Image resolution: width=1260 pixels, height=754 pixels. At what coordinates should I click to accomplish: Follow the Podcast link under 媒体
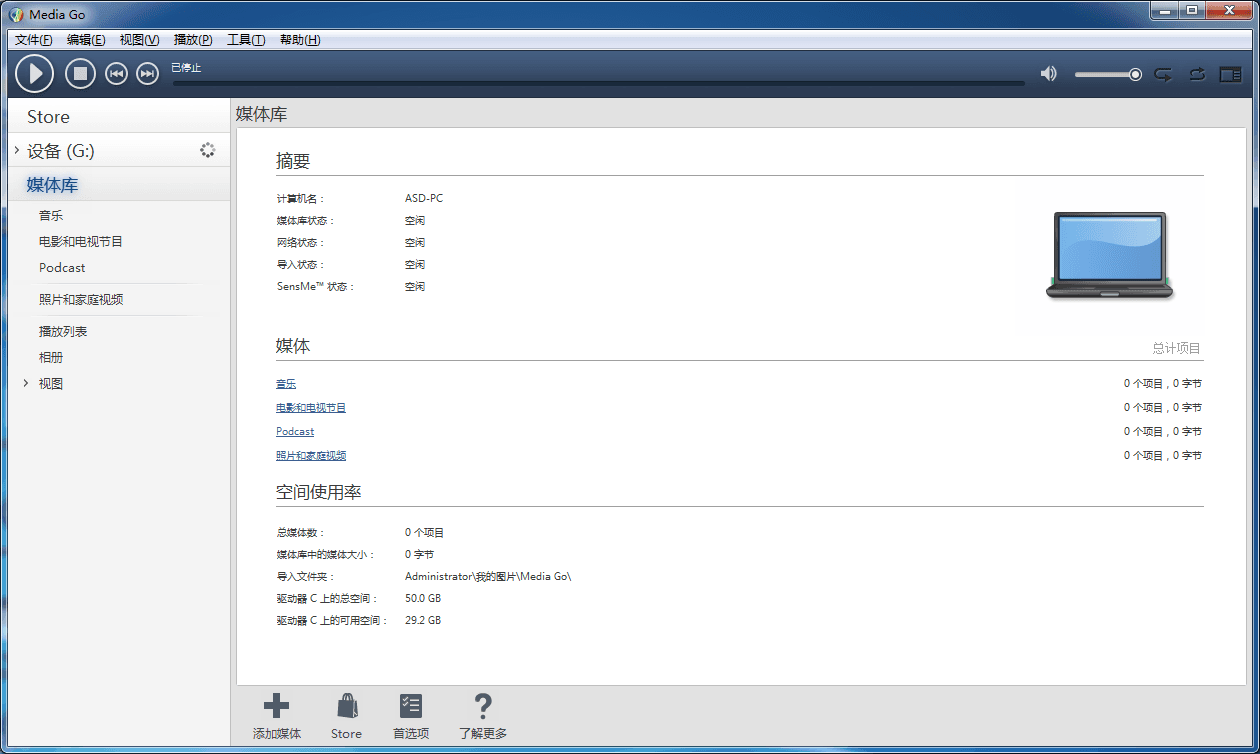[x=295, y=431]
